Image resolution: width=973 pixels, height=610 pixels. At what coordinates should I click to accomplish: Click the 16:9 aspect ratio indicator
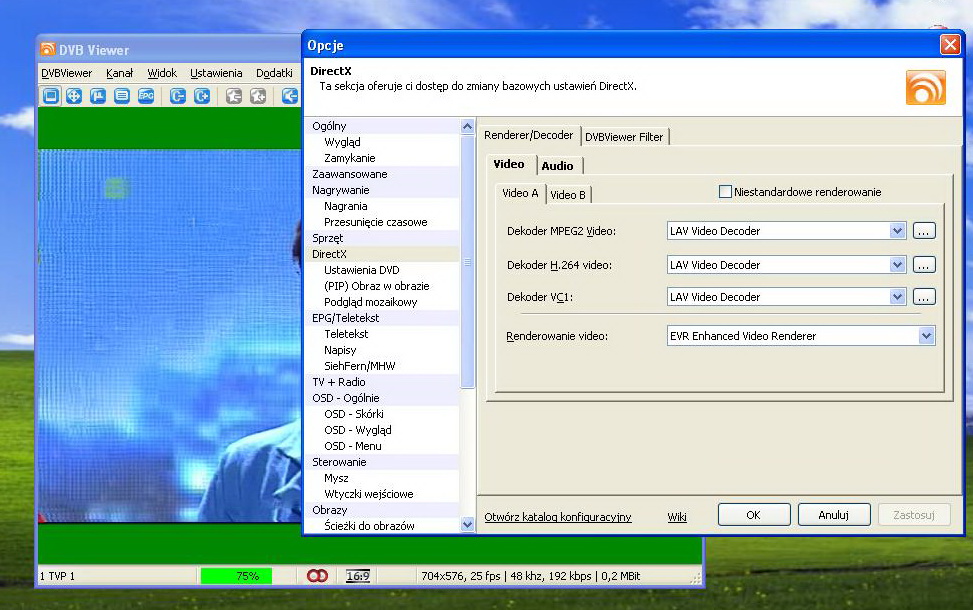point(357,576)
